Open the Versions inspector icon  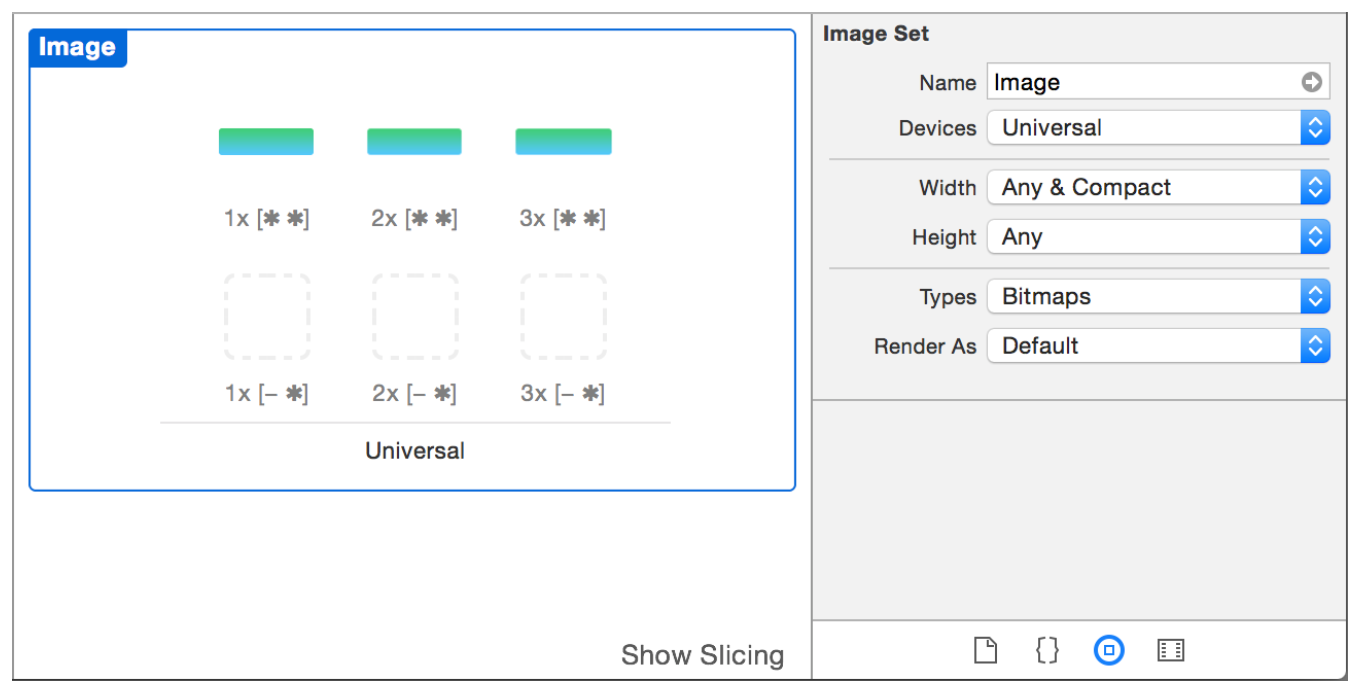1171,650
